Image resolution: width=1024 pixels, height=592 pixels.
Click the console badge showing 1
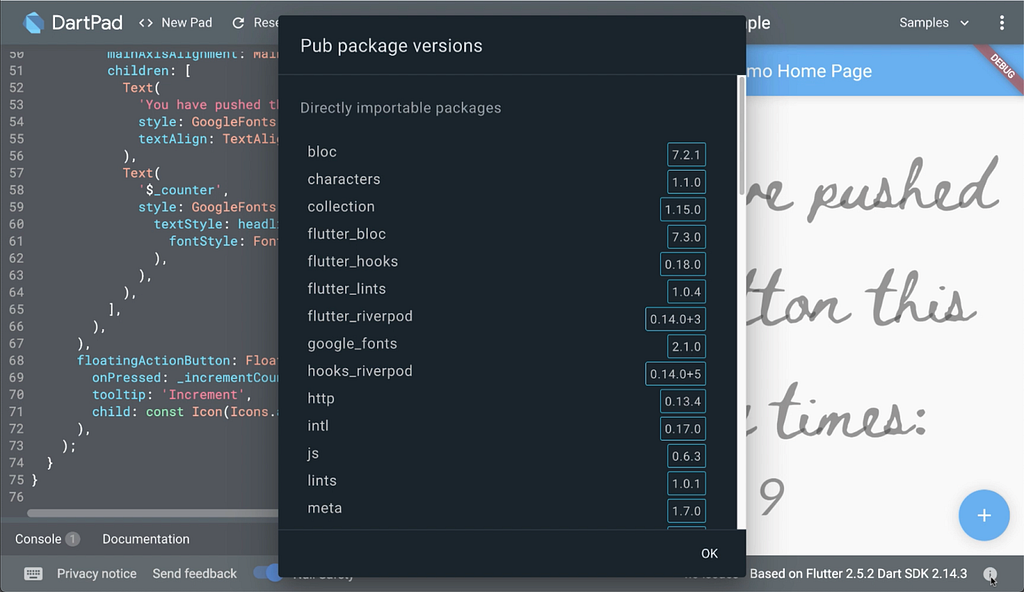pos(72,539)
